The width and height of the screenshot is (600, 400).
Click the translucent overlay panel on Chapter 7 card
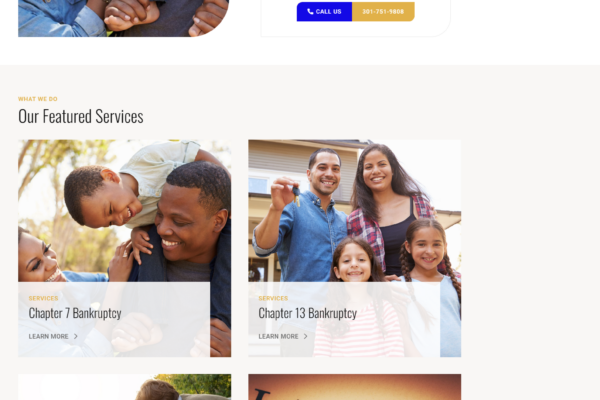(114, 320)
